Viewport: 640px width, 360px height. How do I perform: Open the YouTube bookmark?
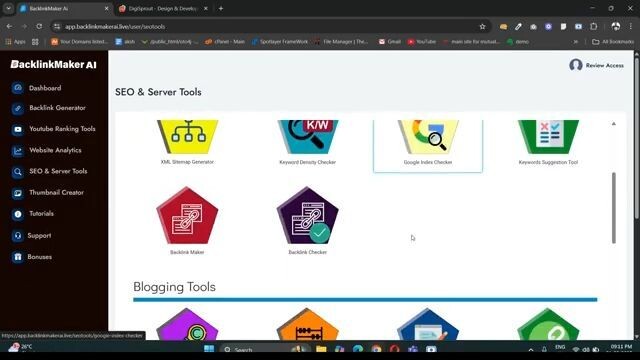(x=422, y=42)
